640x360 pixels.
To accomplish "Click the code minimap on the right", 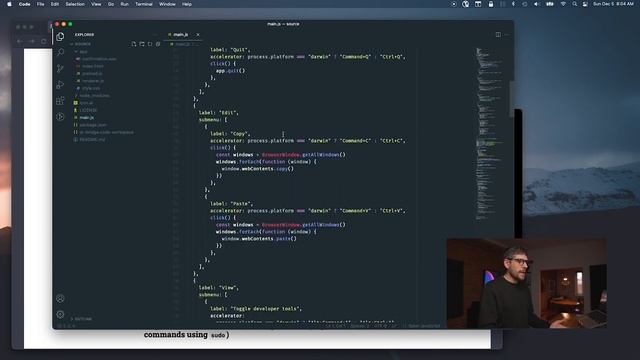I will click(x=489, y=135).
